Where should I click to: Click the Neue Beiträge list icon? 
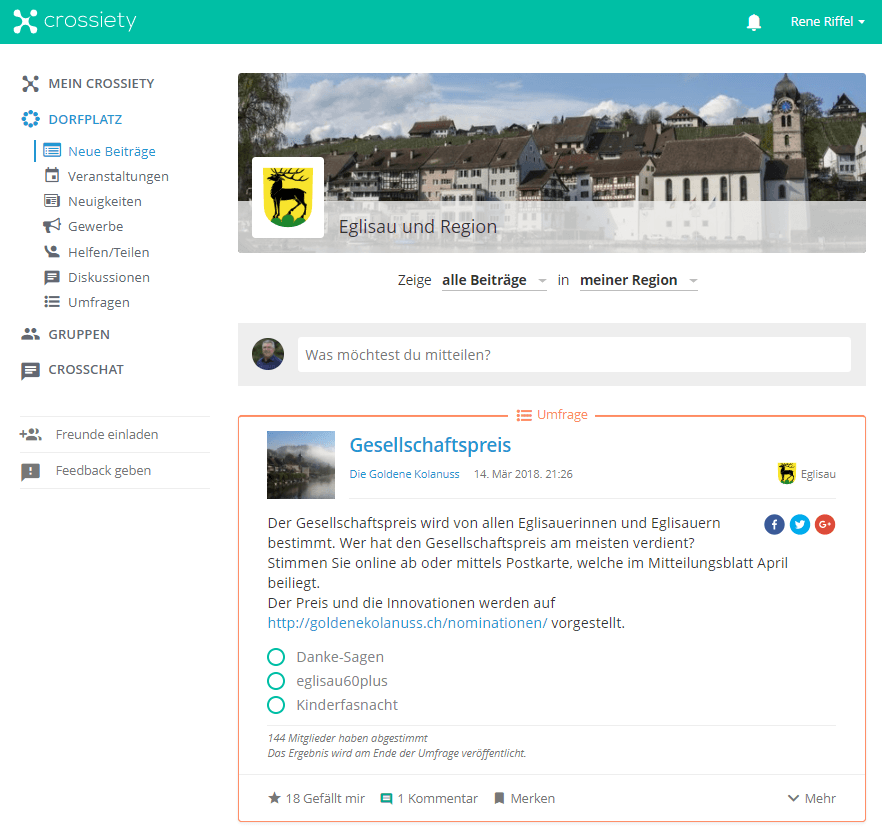[x=52, y=151]
